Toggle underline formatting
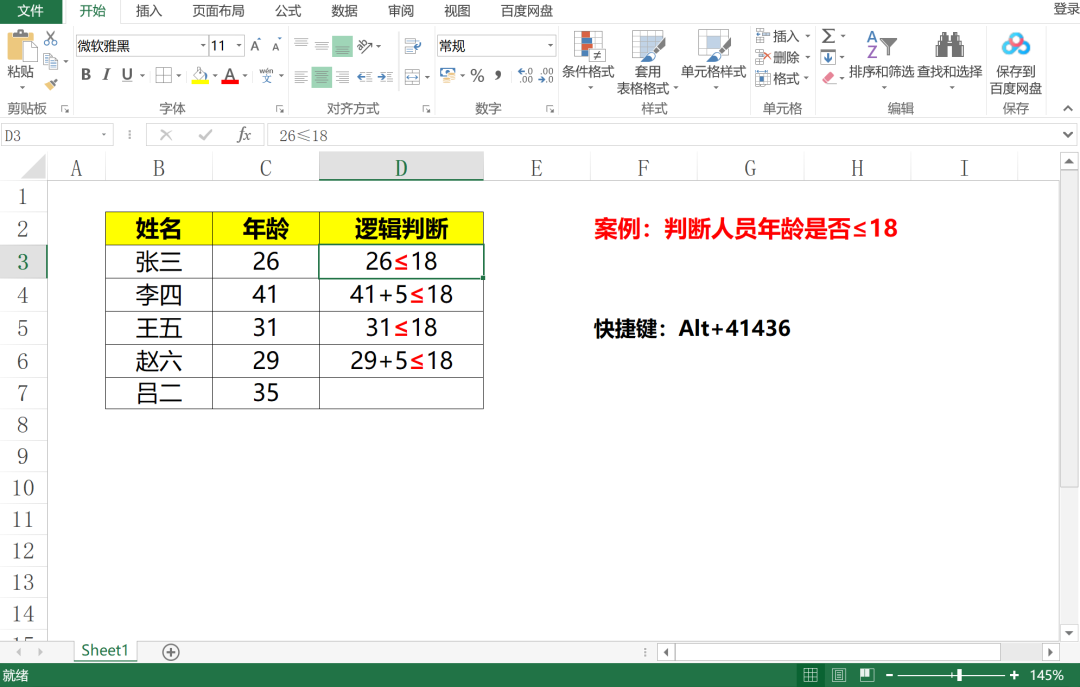Screen dimensions: 1080x687 coord(126,75)
